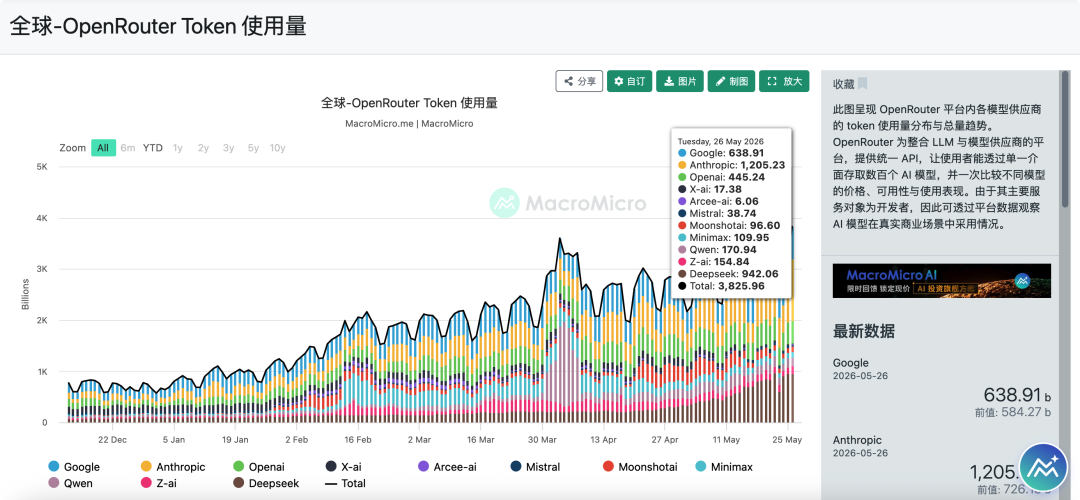The height and width of the screenshot is (500, 1080).
Task: Toggle Google series in legend
Action: pyautogui.click(x=74, y=467)
